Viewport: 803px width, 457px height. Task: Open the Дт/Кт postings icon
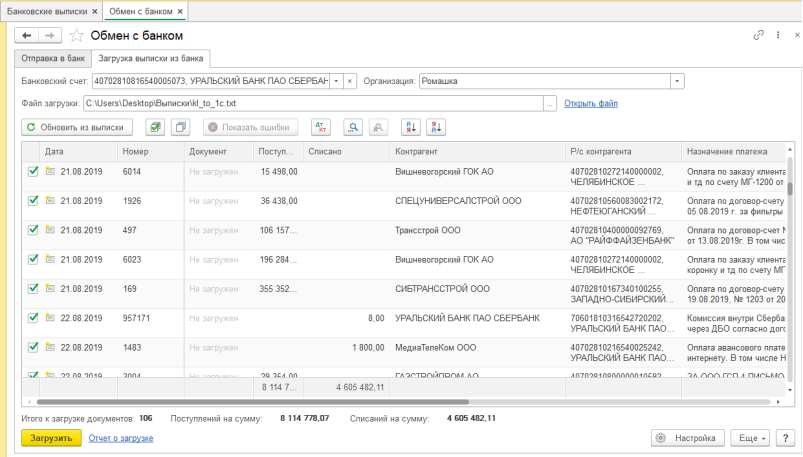click(x=321, y=127)
